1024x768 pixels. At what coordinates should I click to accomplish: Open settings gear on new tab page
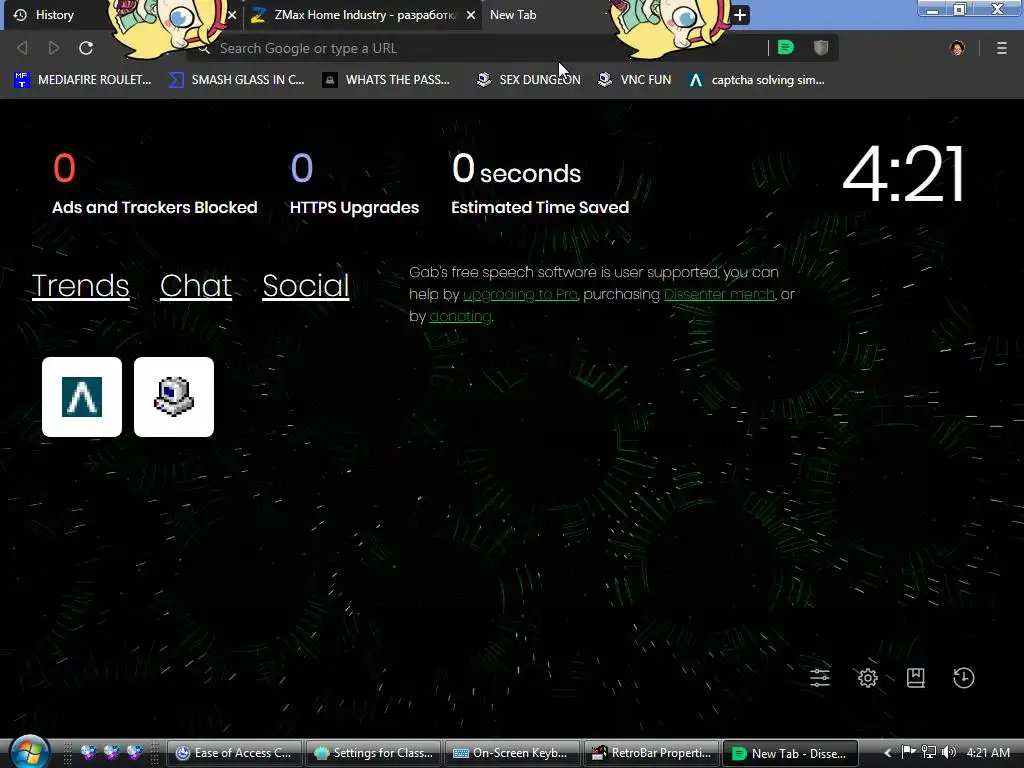868,678
